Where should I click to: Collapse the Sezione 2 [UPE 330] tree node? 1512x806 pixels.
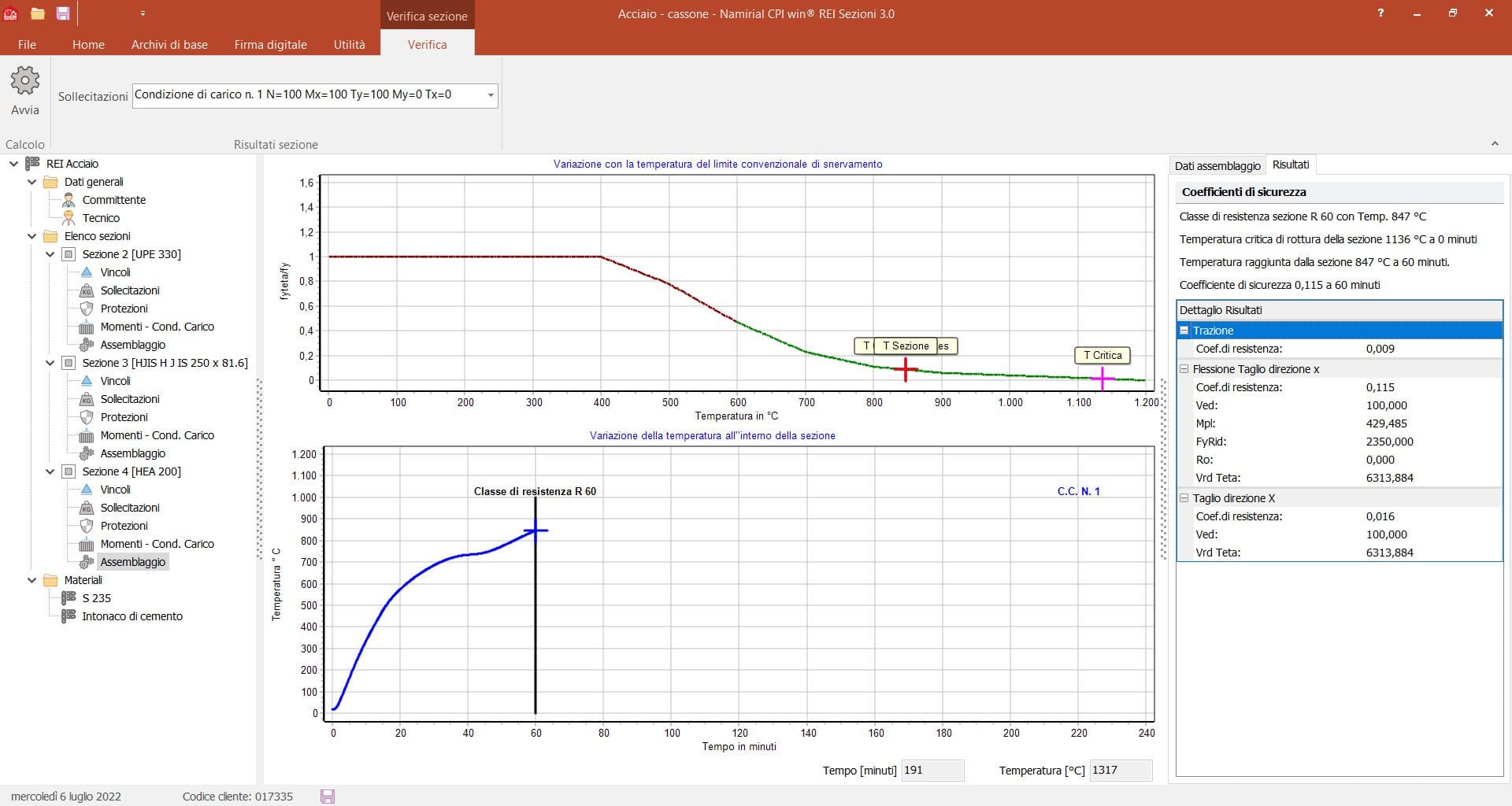(50, 254)
